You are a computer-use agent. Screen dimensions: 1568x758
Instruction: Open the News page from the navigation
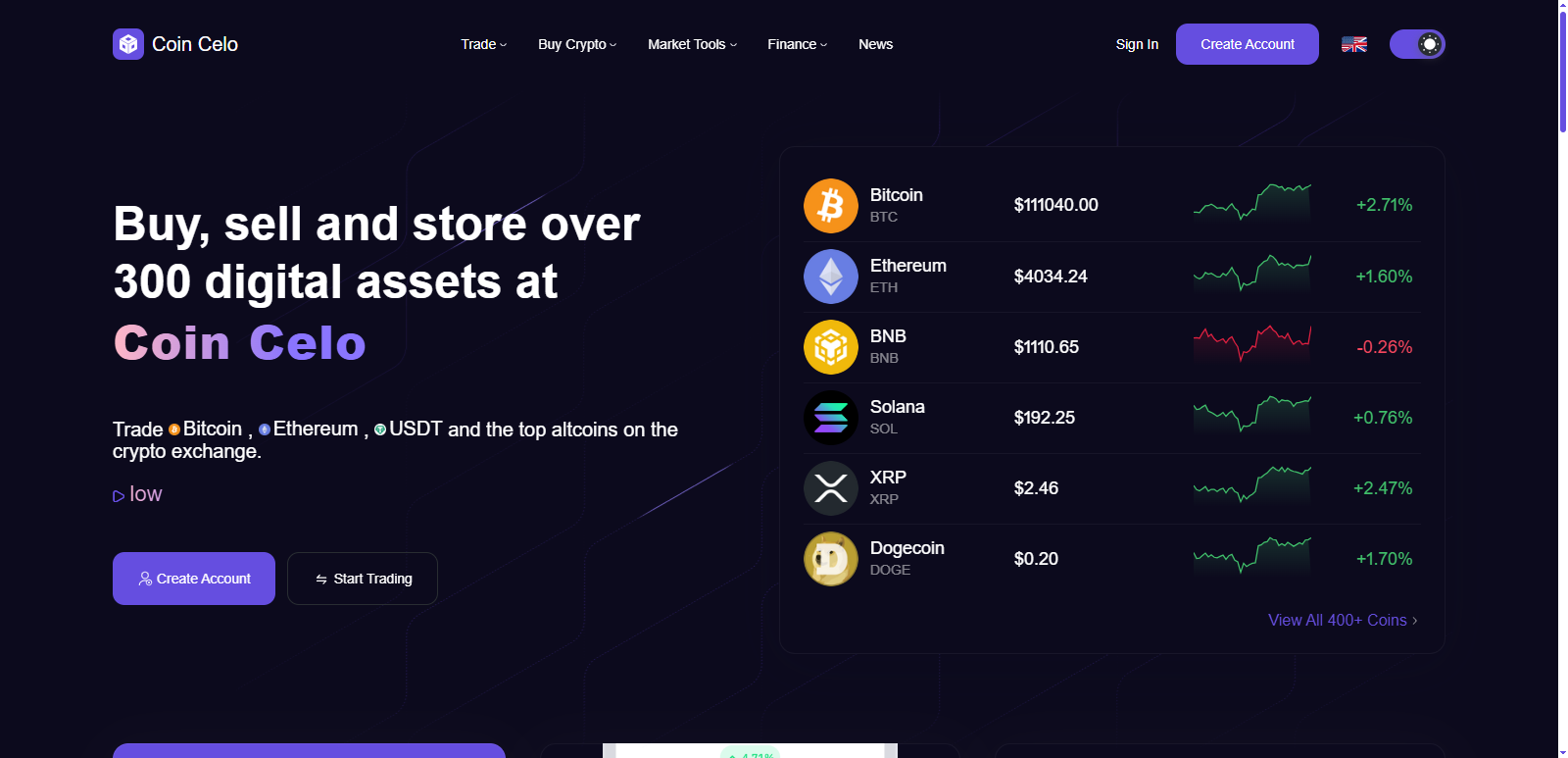875,44
